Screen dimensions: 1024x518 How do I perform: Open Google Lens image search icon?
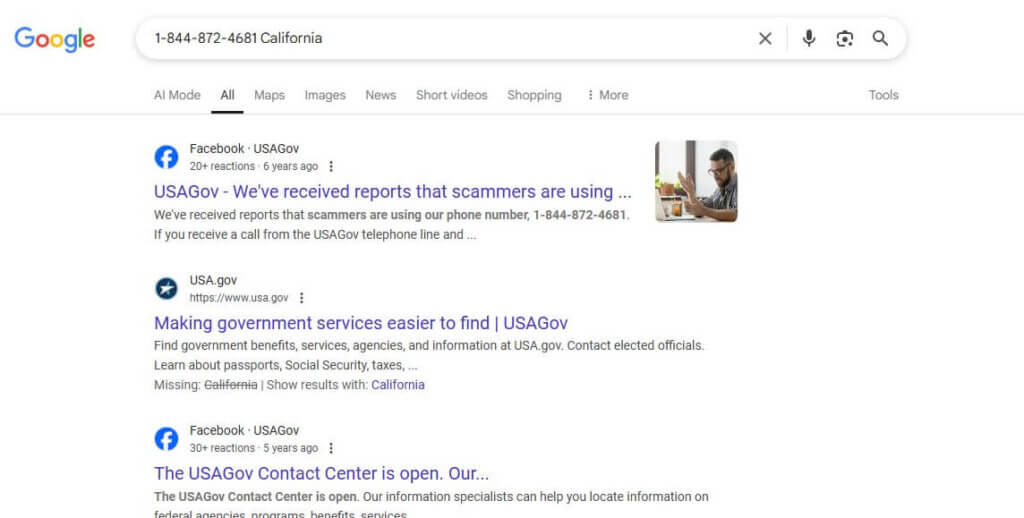coord(844,39)
